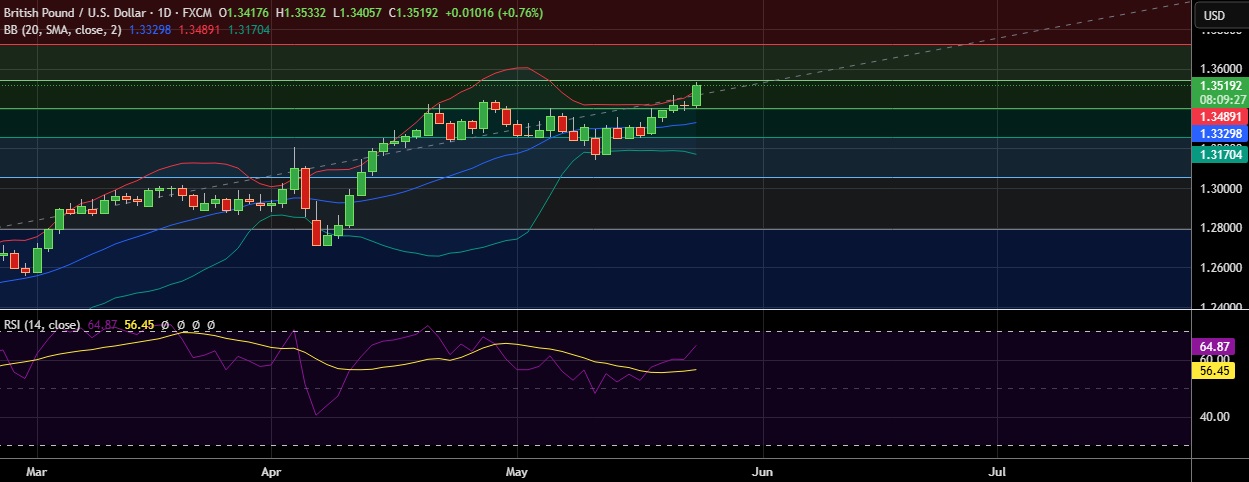The image size is (1249, 482).
Task: Click the close value C1.35192 in legend
Action: click(414, 14)
